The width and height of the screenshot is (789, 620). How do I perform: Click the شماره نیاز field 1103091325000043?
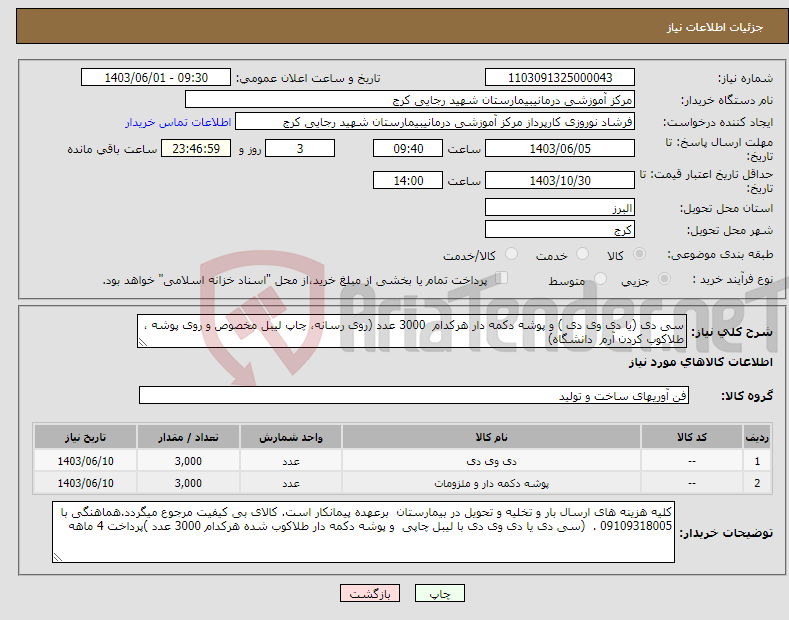[560, 78]
